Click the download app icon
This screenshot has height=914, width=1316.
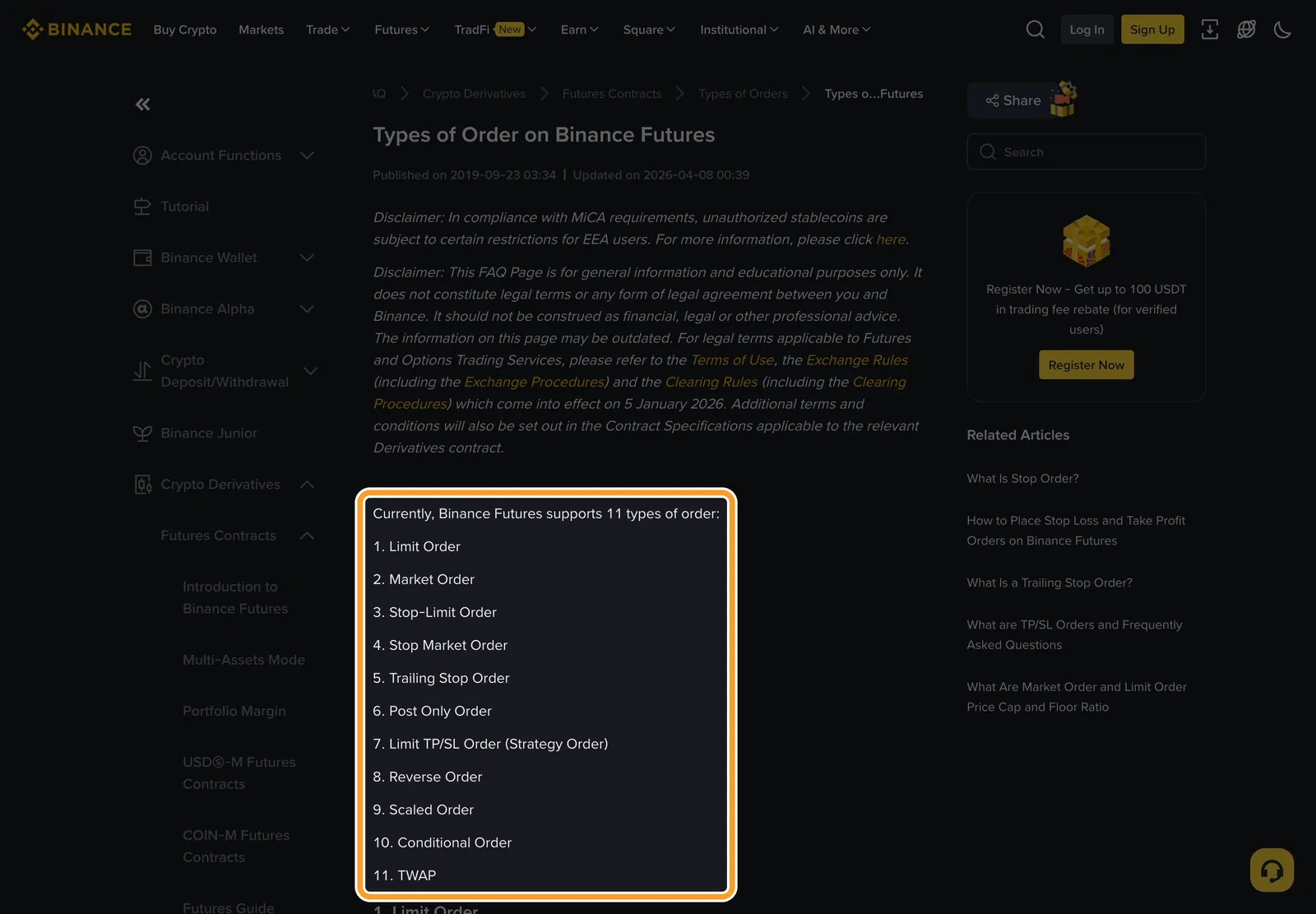pos(1210,30)
